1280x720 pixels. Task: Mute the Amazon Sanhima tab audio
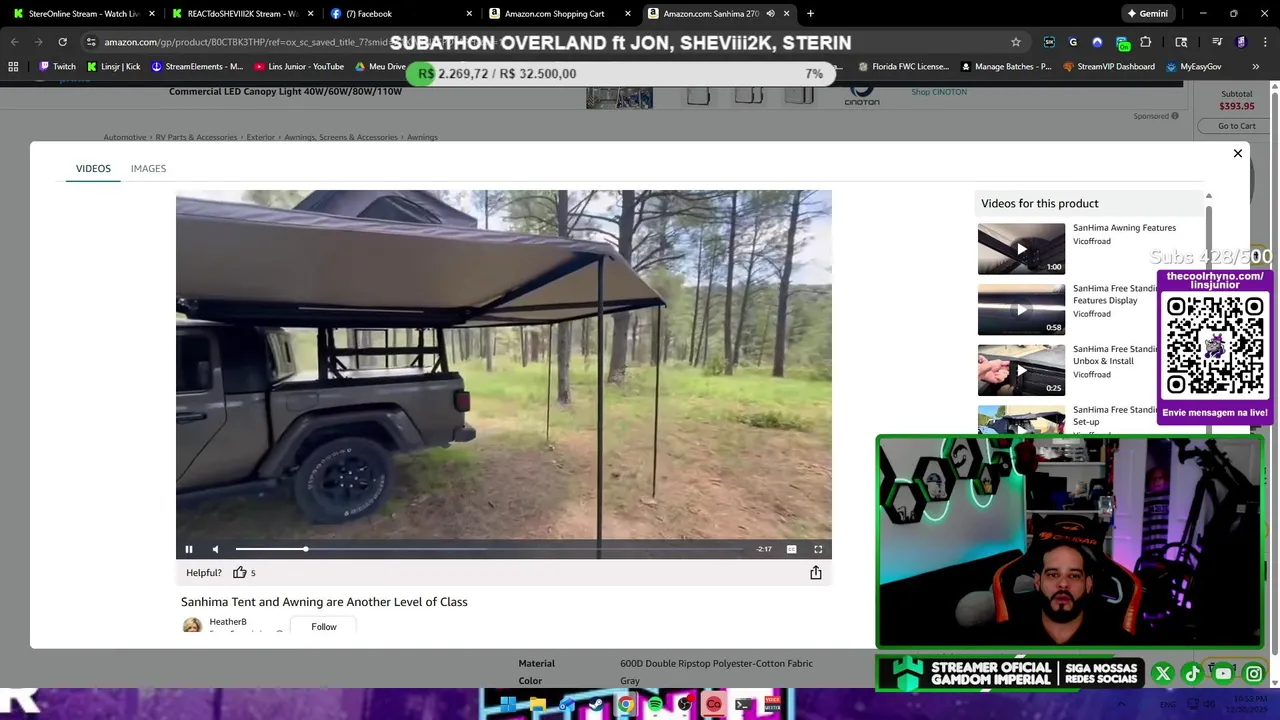click(770, 14)
